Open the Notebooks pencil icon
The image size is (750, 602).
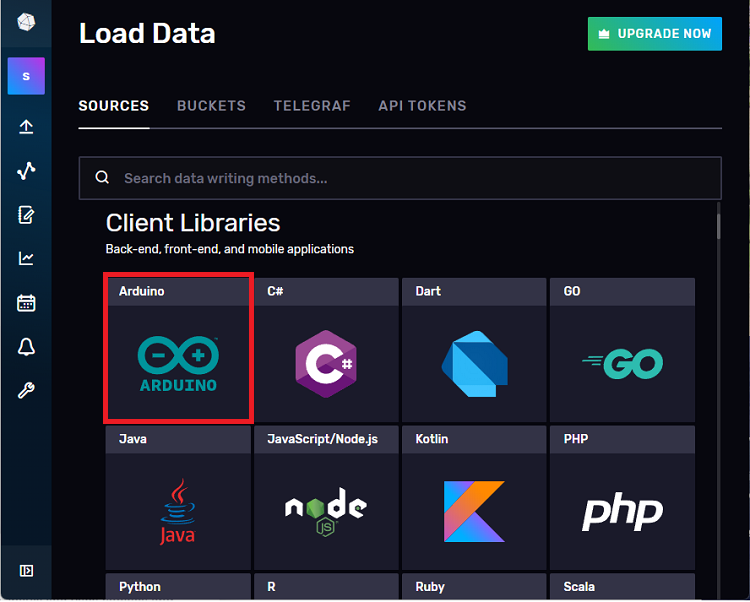[26, 215]
